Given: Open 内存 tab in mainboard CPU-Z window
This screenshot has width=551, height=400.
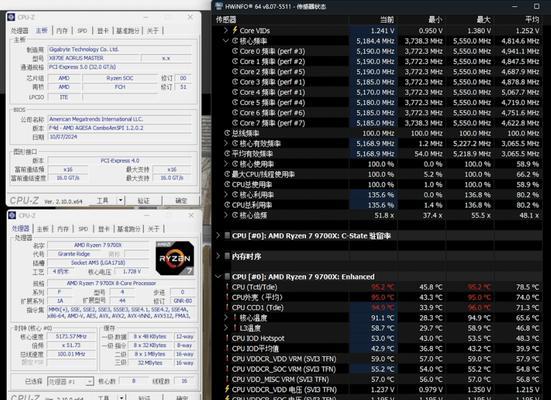Looking at the screenshot, I should pos(62,31).
